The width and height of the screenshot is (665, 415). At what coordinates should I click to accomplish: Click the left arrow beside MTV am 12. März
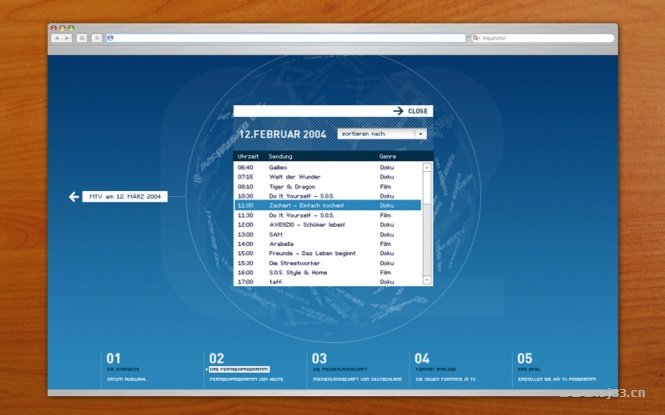tap(73, 197)
